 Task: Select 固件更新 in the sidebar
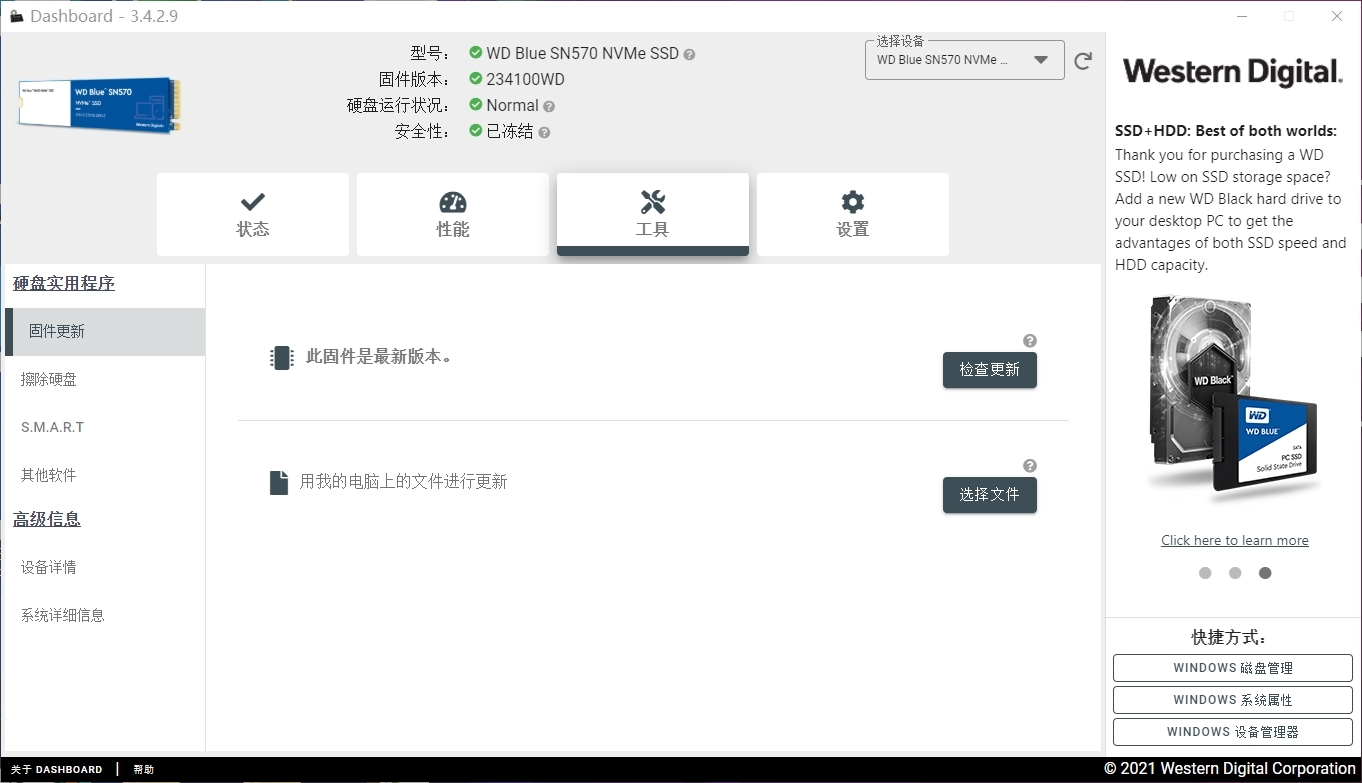(x=105, y=332)
